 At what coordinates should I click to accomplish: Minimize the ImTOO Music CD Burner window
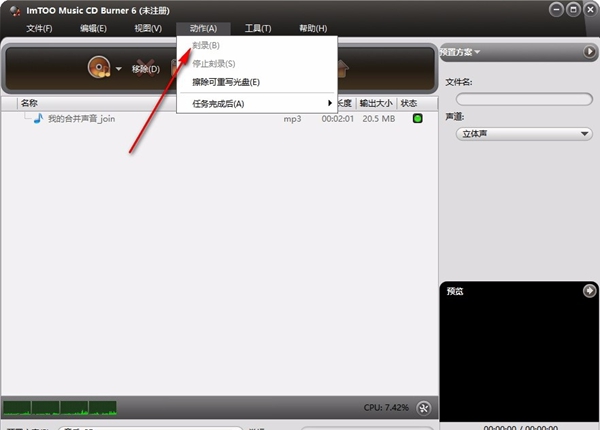556,10
